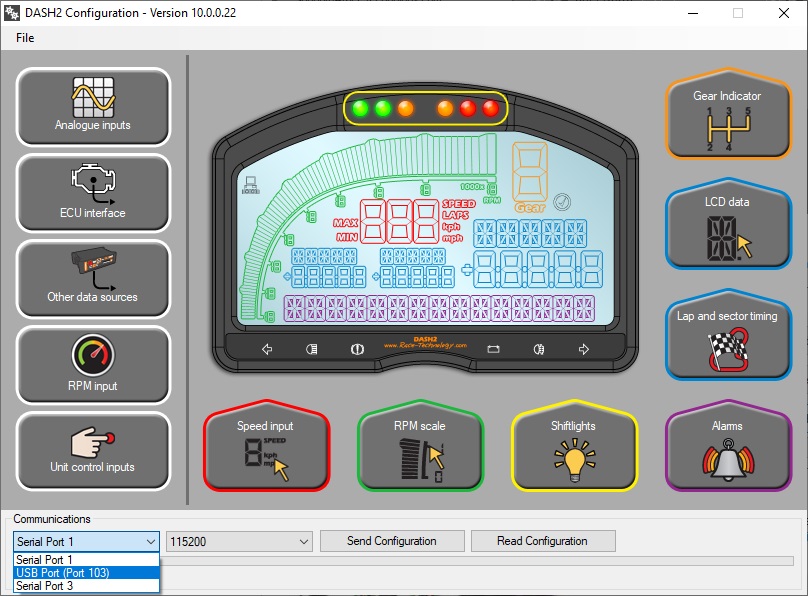Screen dimensions: 808x596
Task: Open the Speed input configuration
Action: (266, 450)
